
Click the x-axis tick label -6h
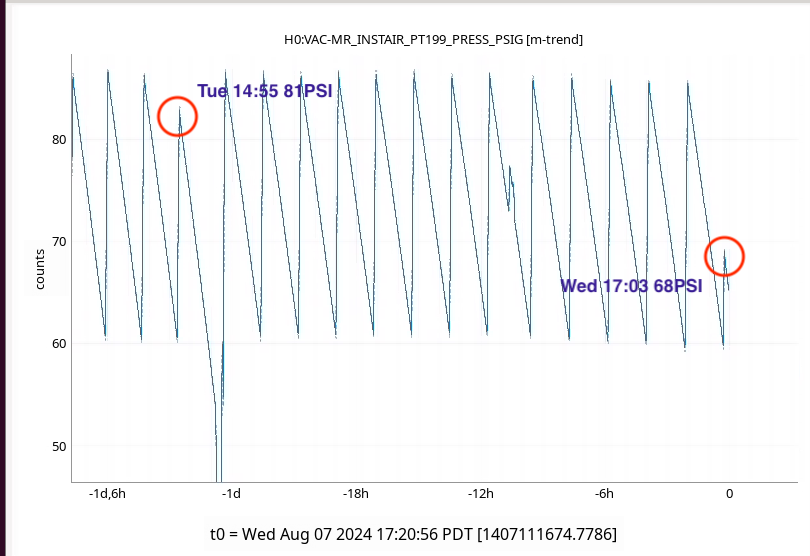[x=604, y=494]
